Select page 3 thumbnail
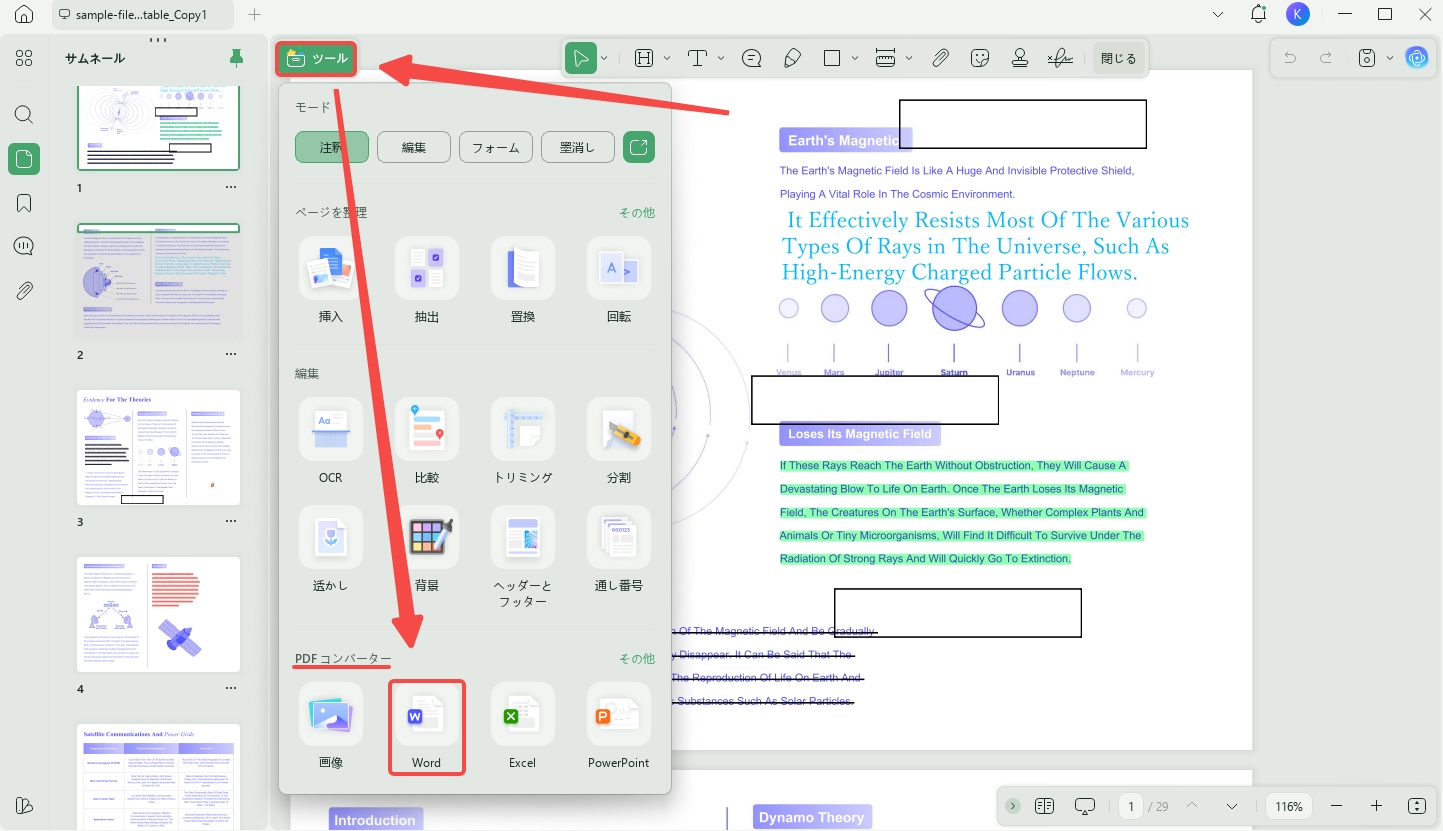The height and width of the screenshot is (831, 1443). coord(159,447)
